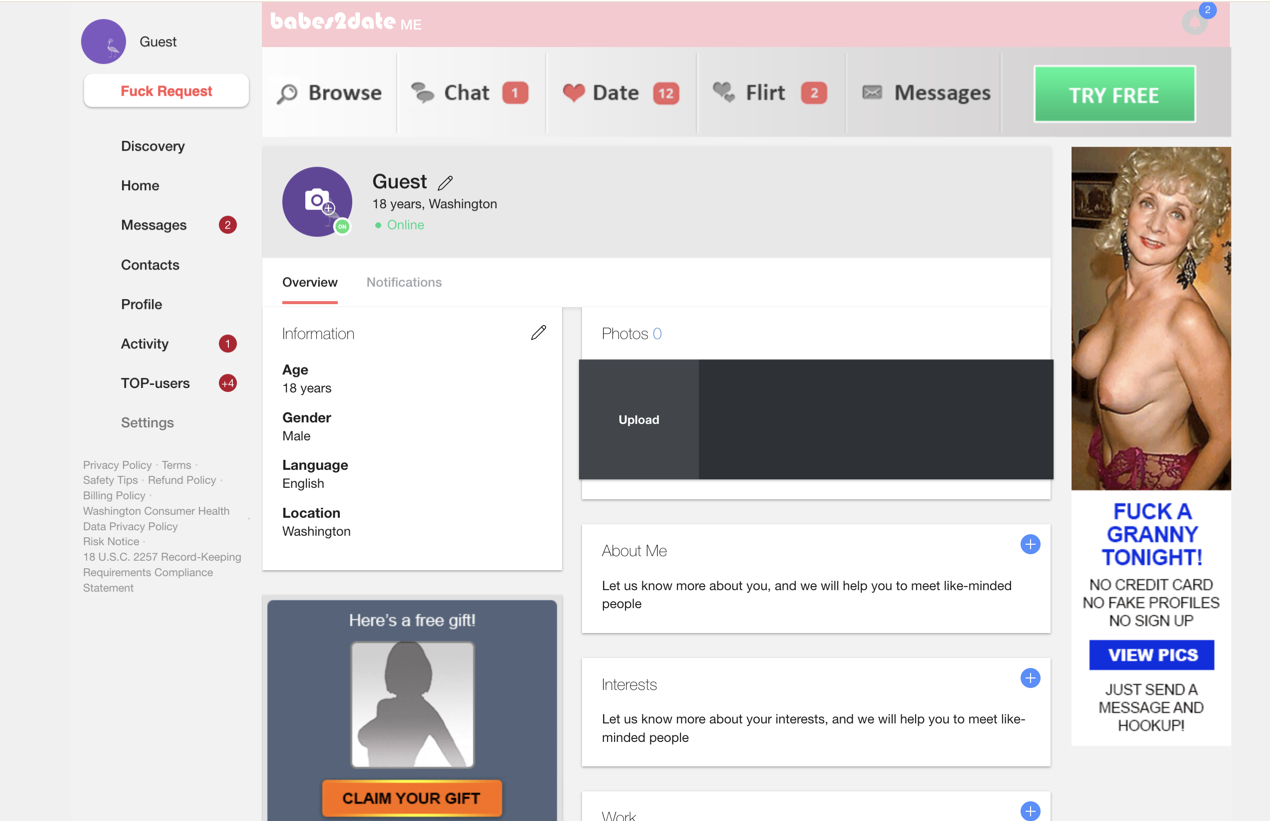
Task: Open TOP-users in sidebar
Action: click(x=155, y=383)
